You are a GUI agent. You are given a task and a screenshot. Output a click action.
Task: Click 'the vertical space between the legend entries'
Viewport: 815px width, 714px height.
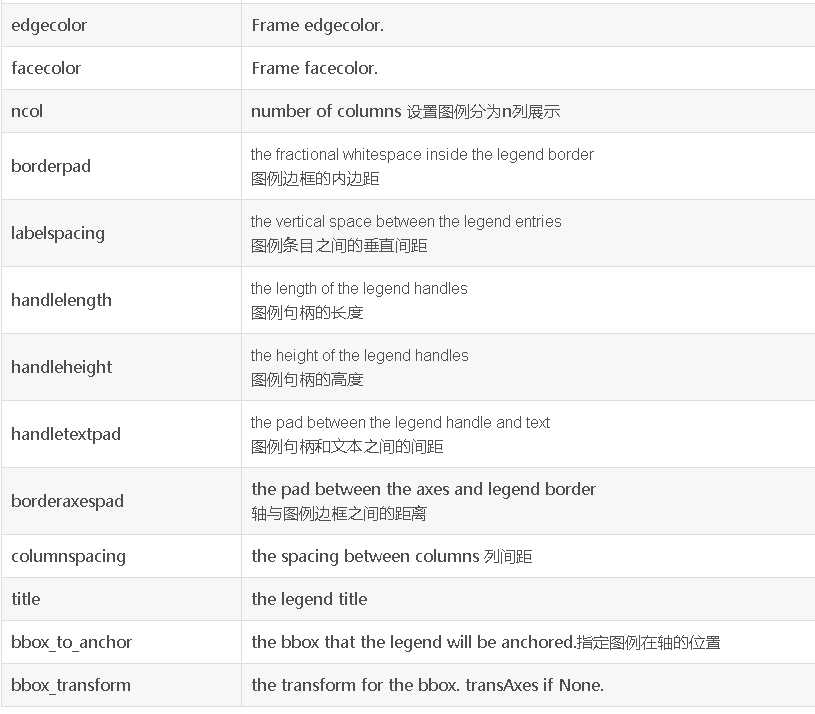point(406,221)
